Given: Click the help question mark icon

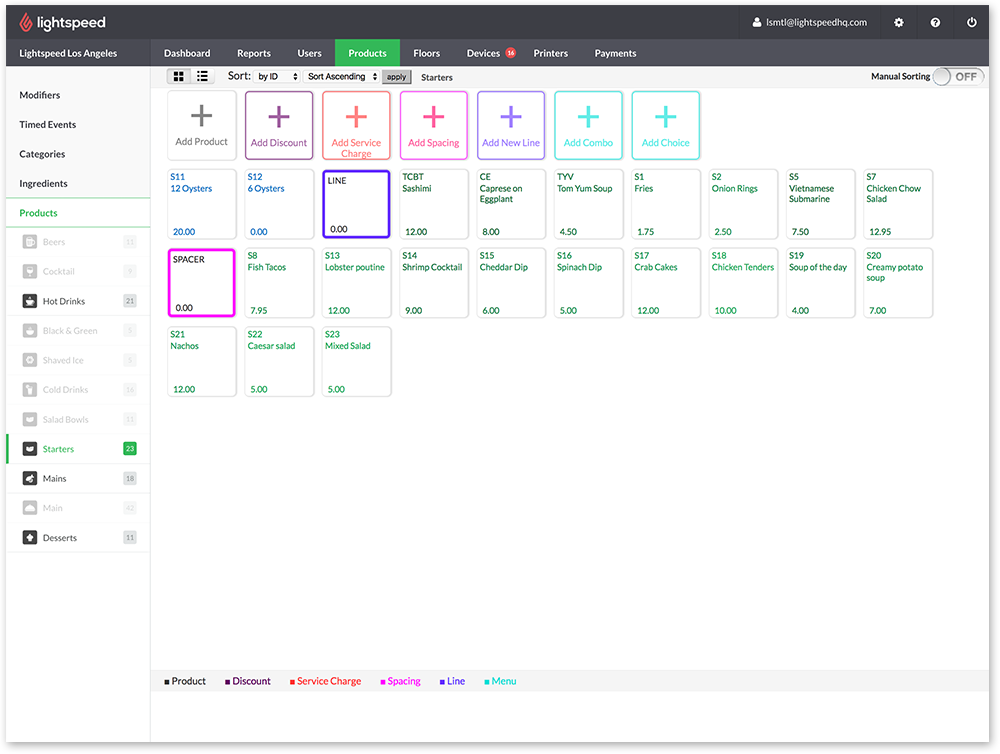Looking at the screenshot, I should [x=935, y=22].
